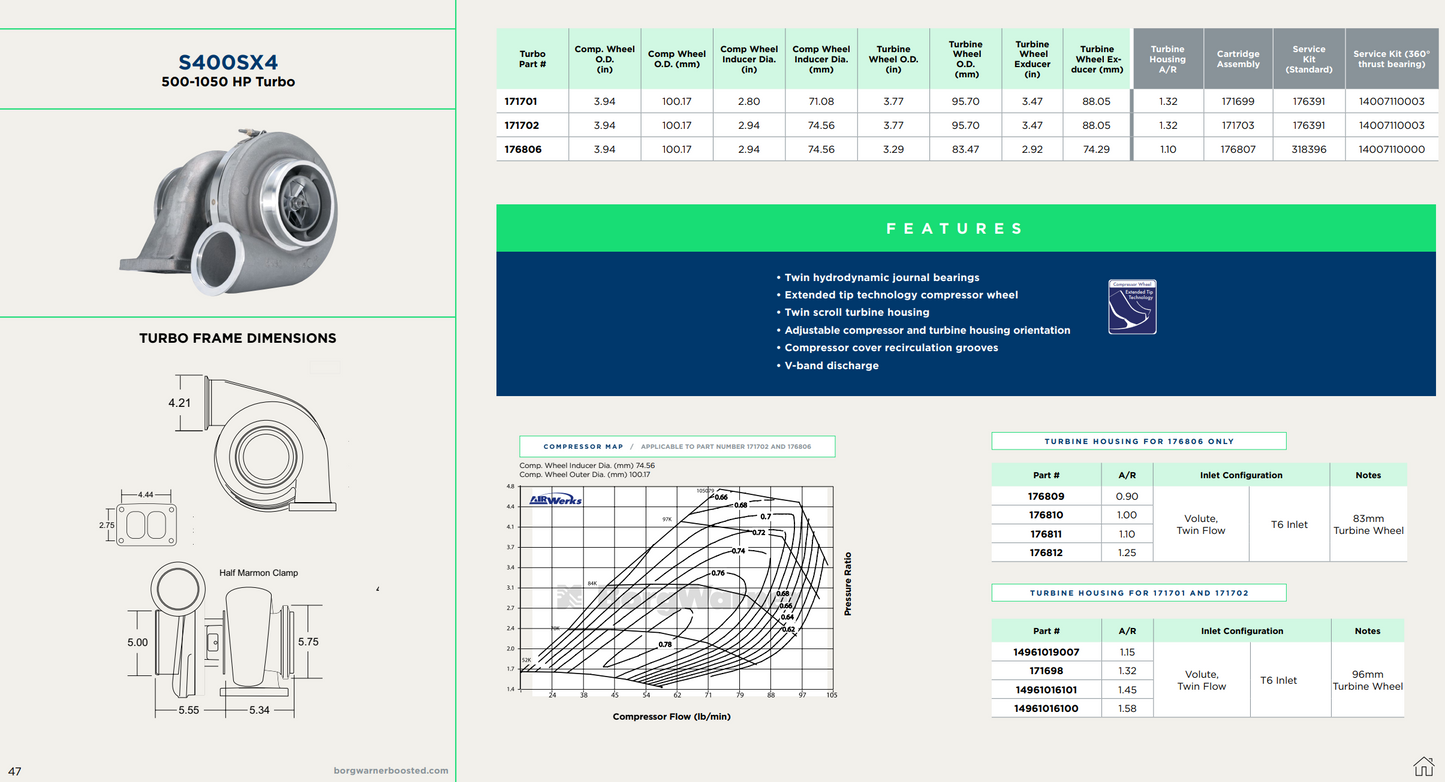Select turbine housing part 176812

[1046, 552]
